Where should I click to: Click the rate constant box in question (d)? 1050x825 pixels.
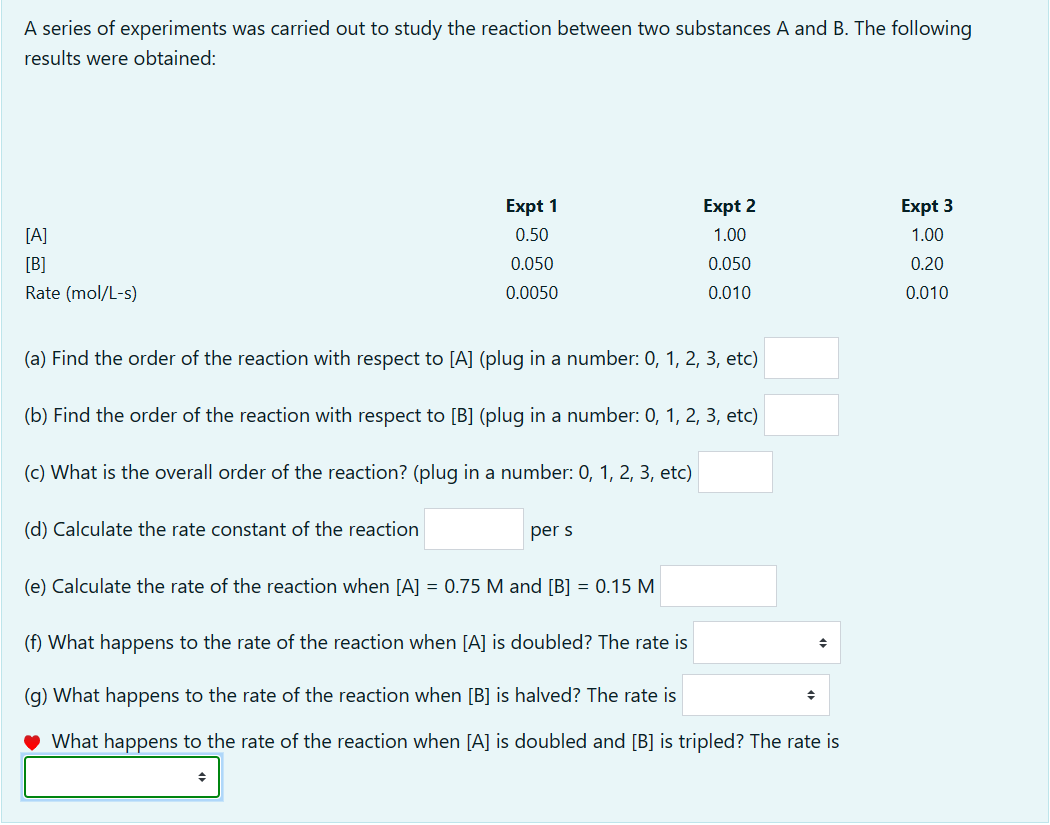click(473, 528)
